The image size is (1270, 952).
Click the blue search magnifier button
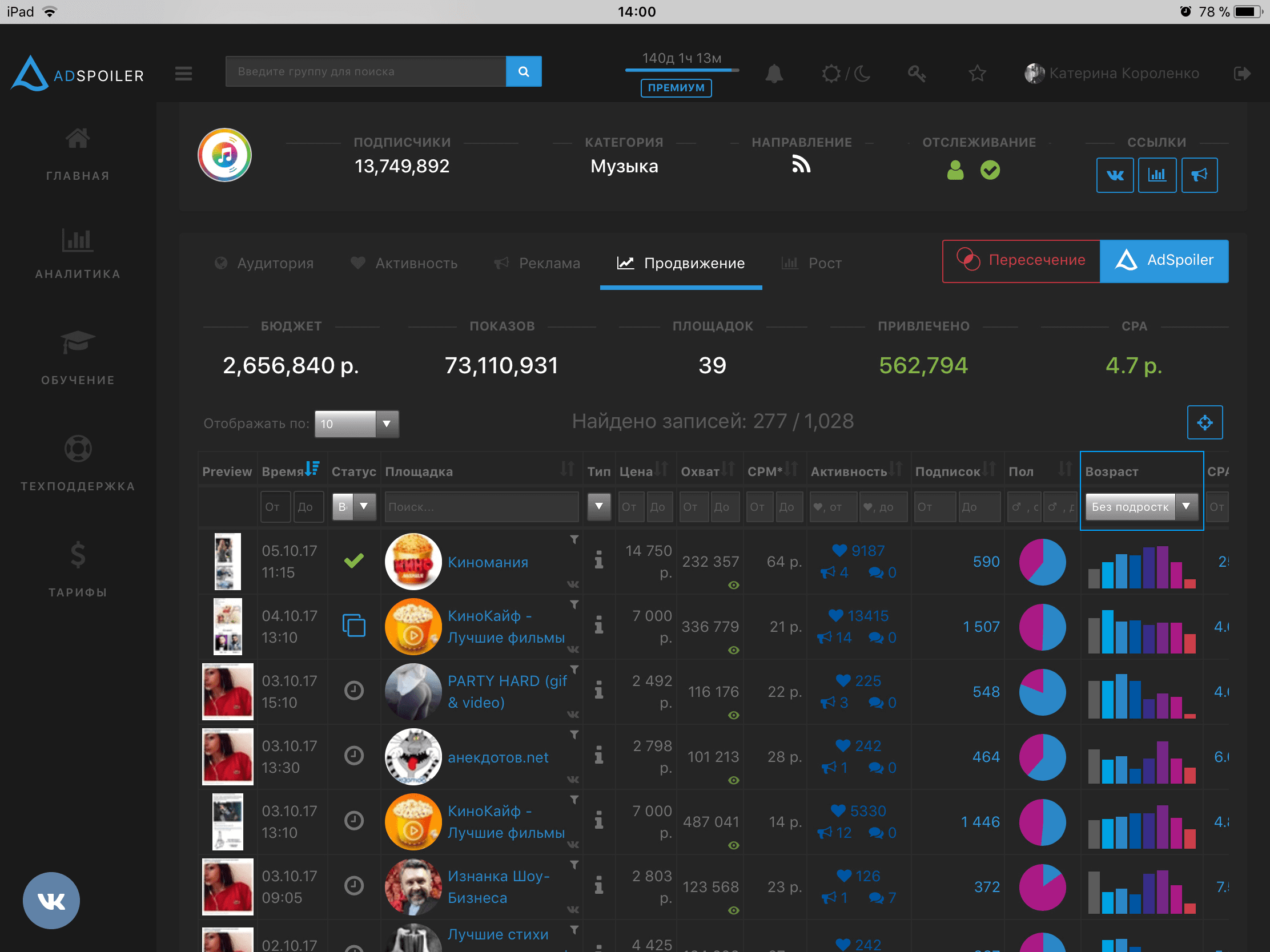[x=523, y=71]
